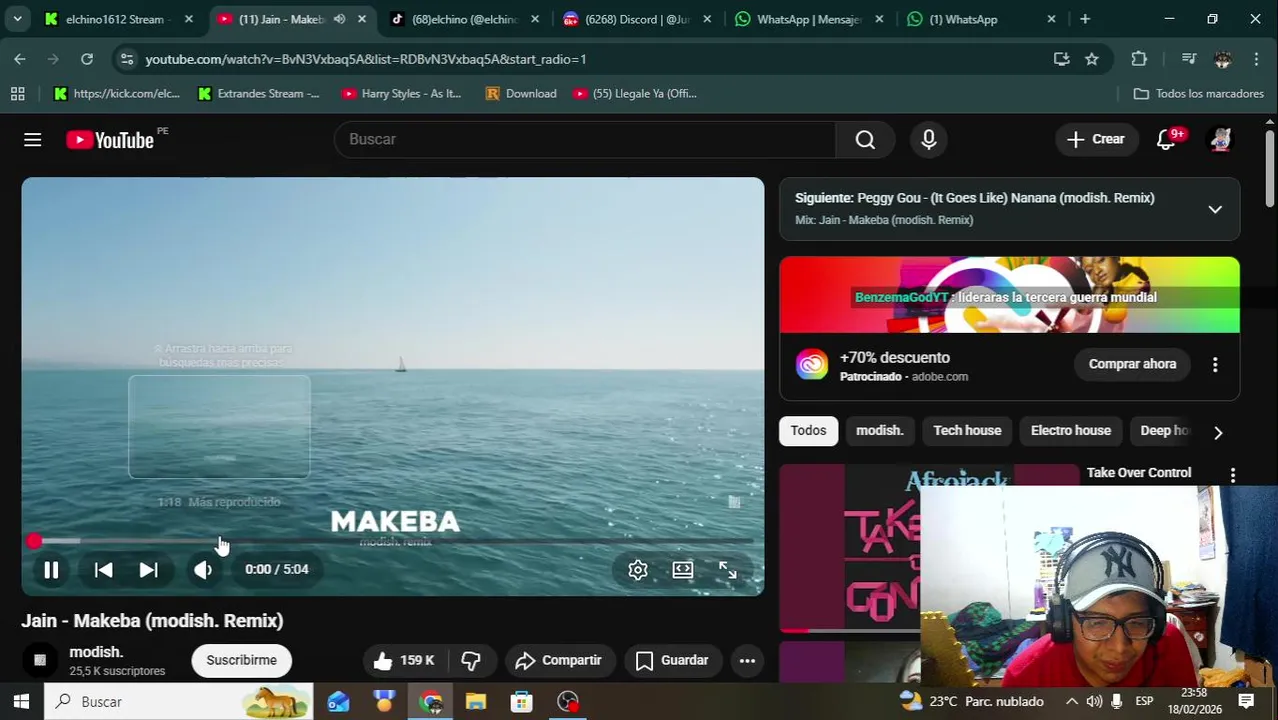Enter fullscreen video mode
Screen dimensions: 1278x720
(728, 570)
